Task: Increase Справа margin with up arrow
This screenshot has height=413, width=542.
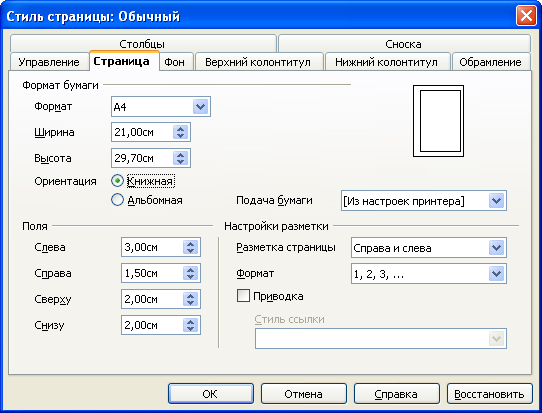Action: (x=190, y=269)
